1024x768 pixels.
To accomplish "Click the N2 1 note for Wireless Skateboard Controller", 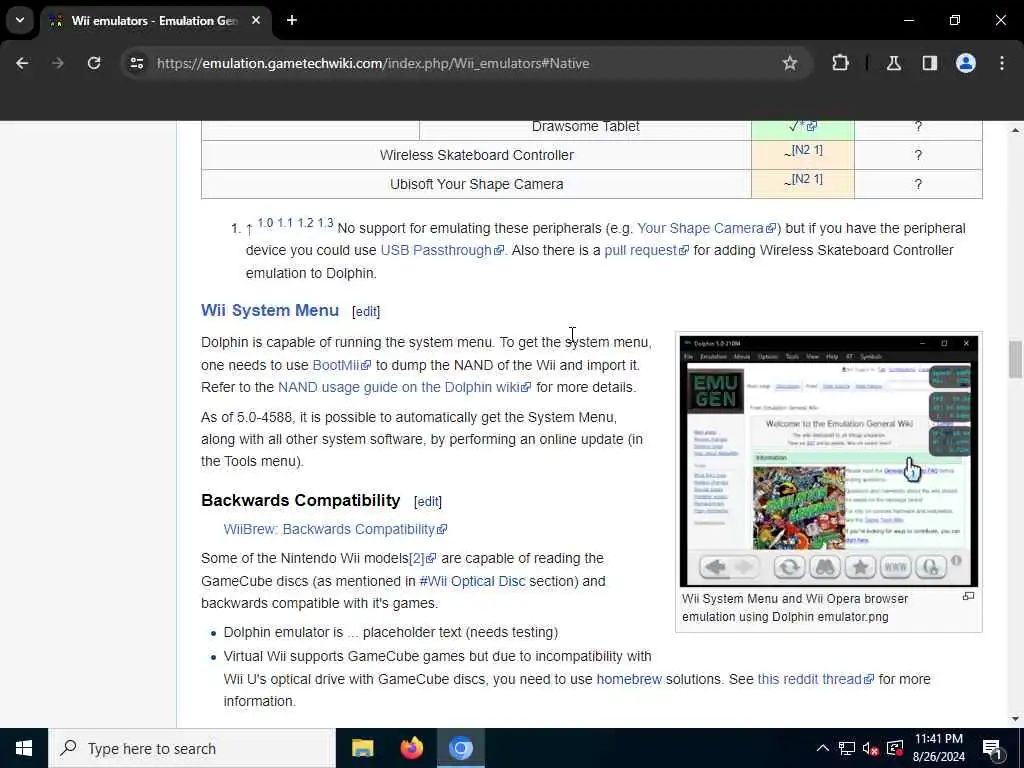I will click(806, 150).
